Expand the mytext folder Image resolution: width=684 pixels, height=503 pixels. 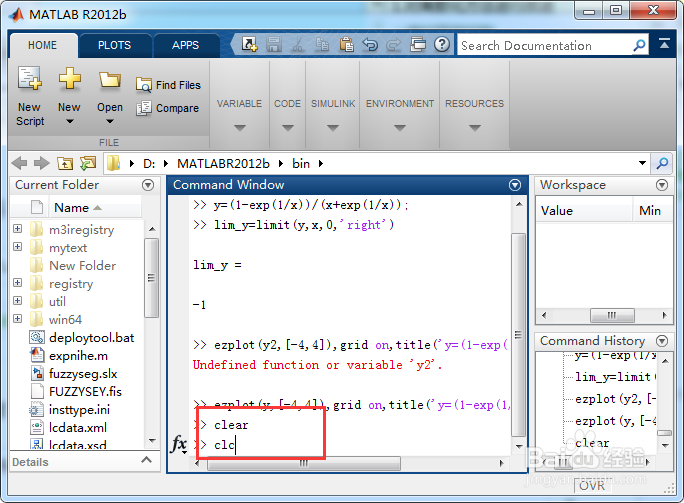click(x=17, y=246)
